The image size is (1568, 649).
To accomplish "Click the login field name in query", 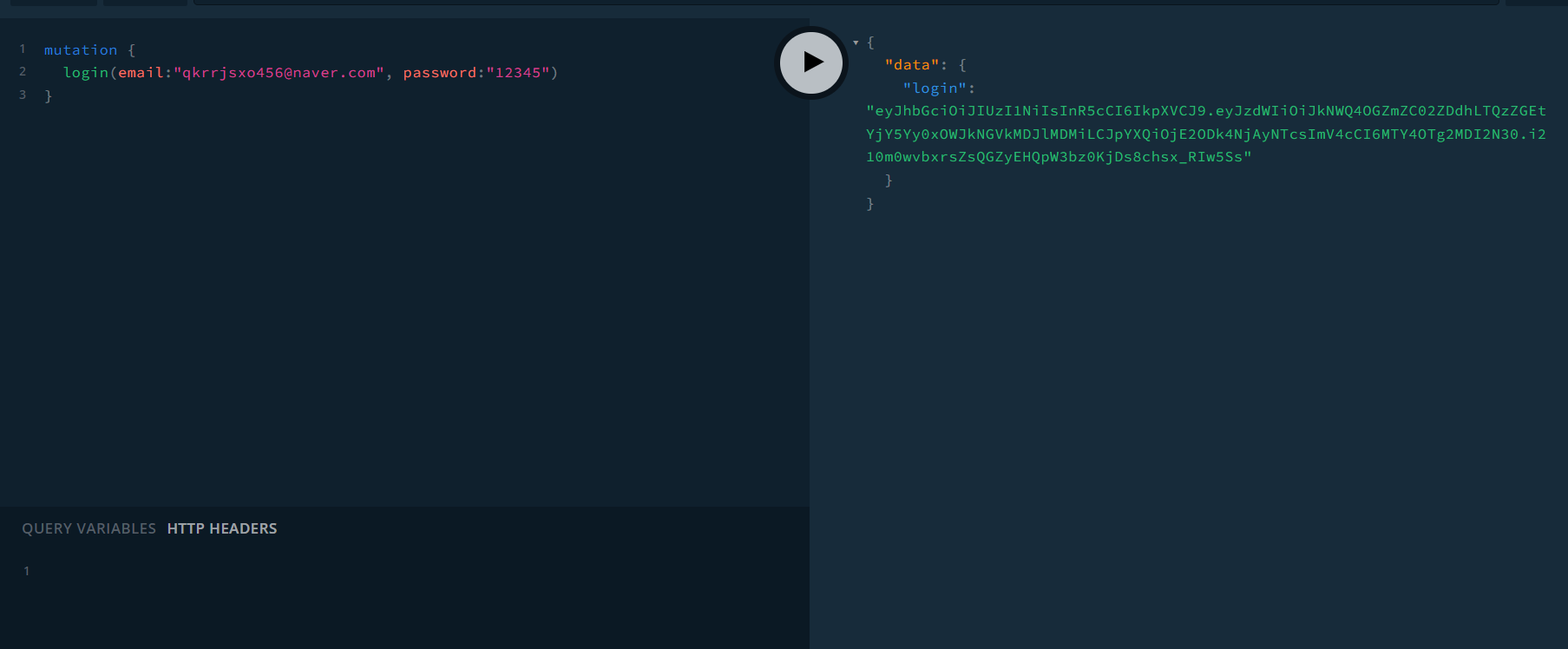I will tap(86, 73).
